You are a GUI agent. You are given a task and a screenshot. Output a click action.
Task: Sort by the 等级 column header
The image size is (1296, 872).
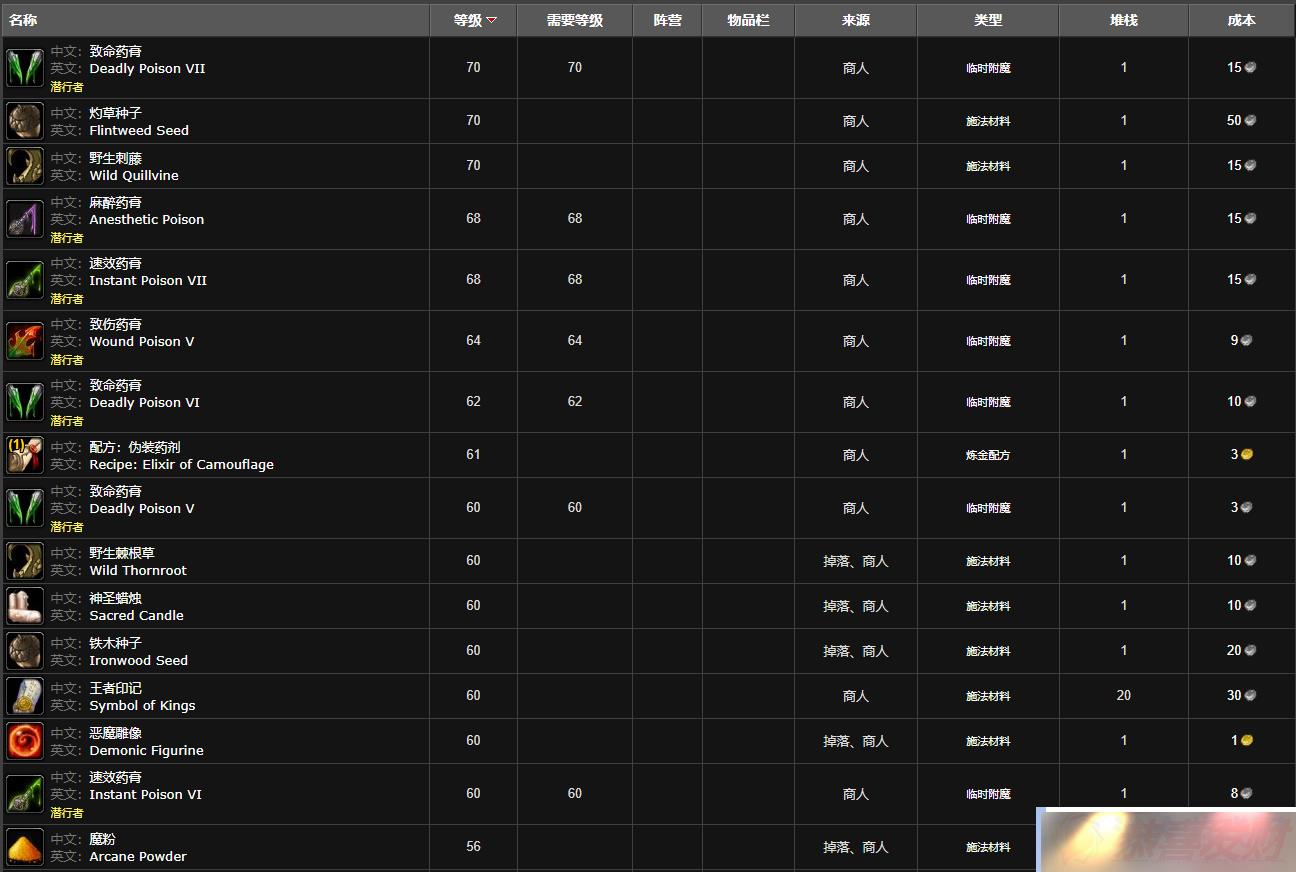473,20
